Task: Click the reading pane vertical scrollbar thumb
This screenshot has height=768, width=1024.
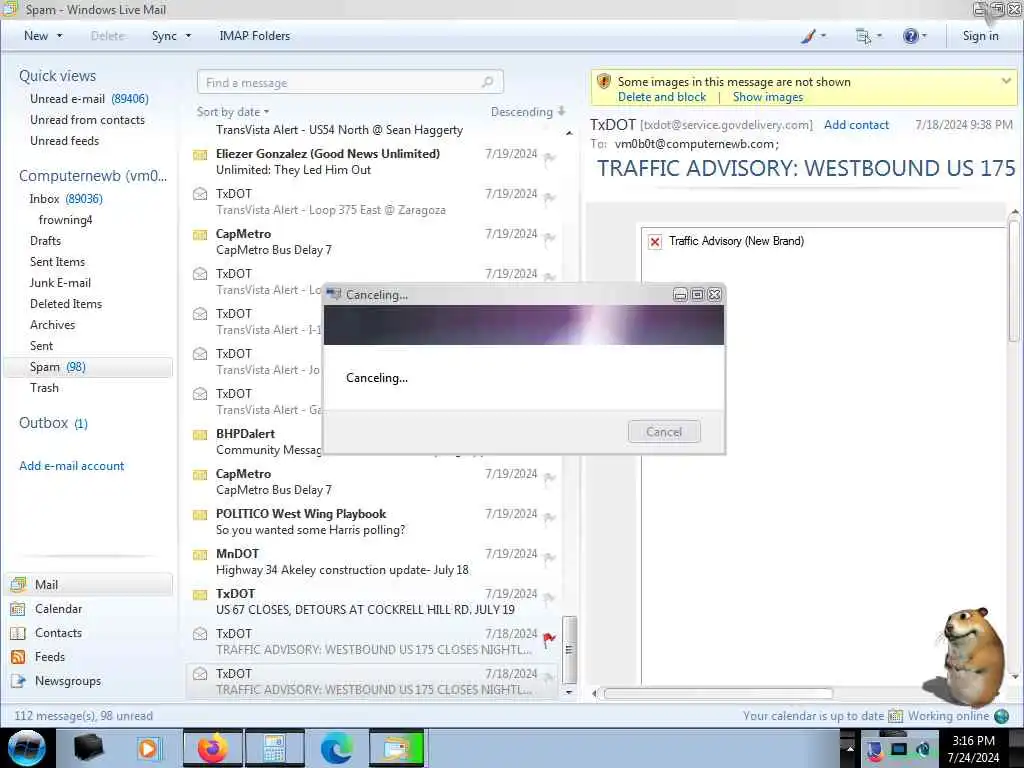Action: click(1014, 281)
